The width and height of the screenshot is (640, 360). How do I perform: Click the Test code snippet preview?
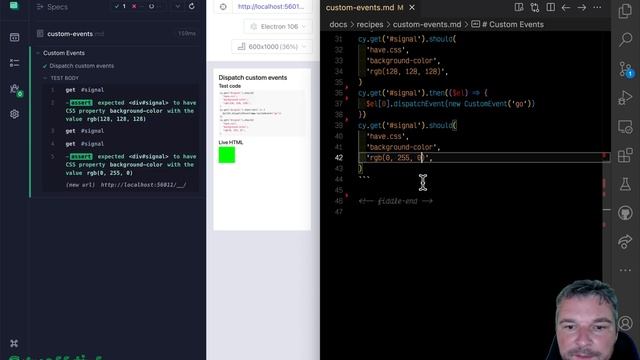click(x=262, y=113)
